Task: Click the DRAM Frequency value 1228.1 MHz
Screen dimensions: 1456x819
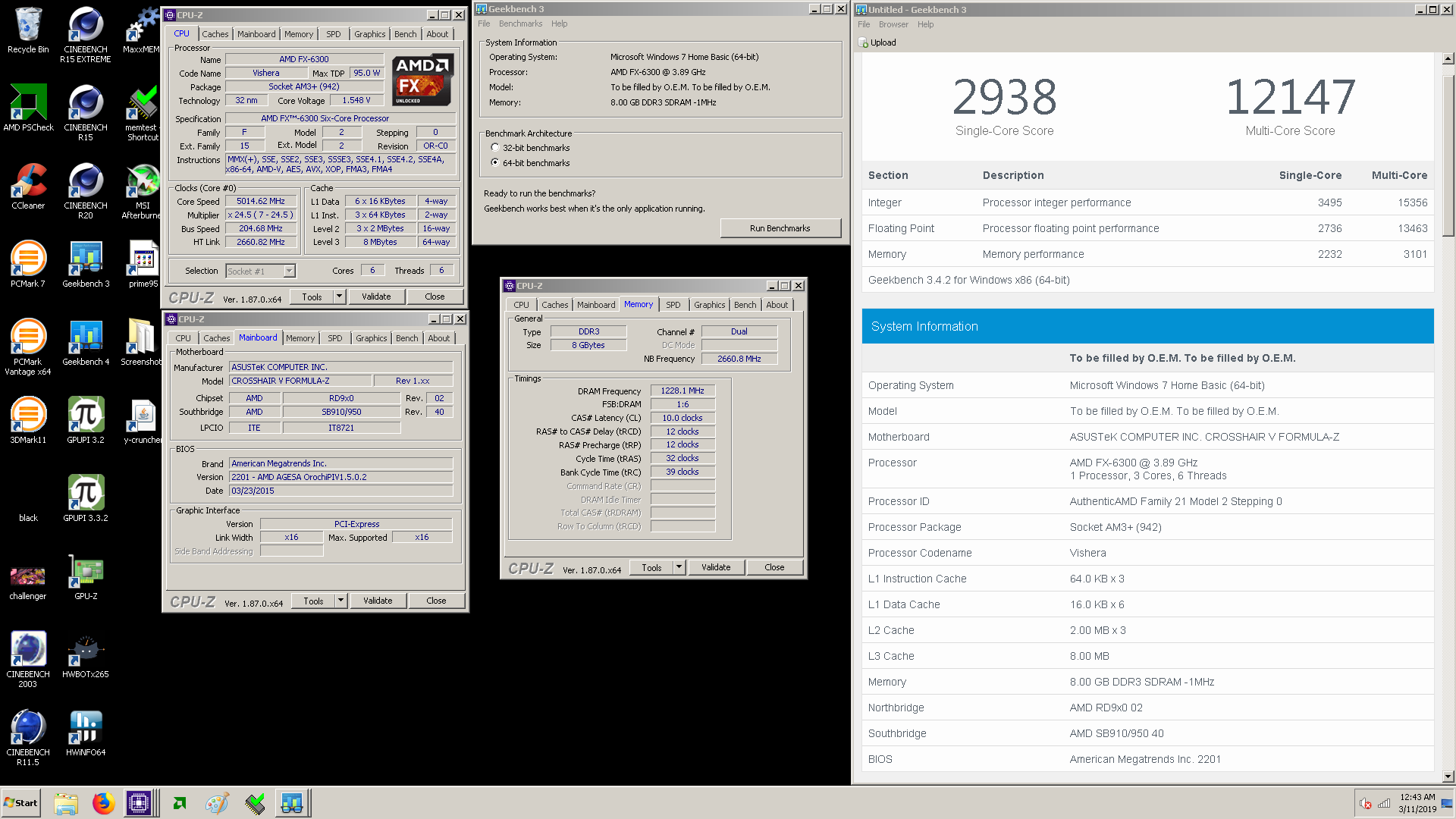Action: [x=682, y=391]
